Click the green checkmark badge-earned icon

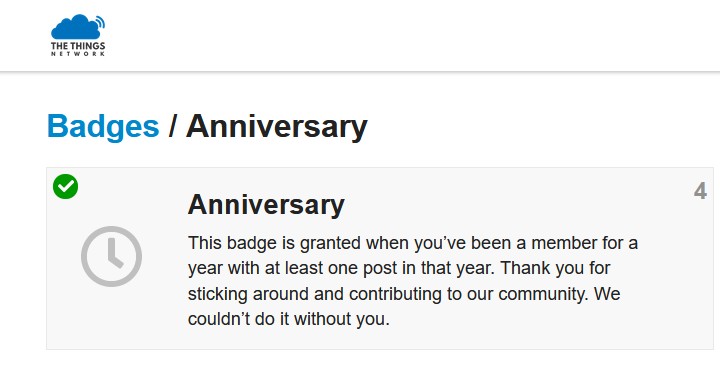pos(66,186)
